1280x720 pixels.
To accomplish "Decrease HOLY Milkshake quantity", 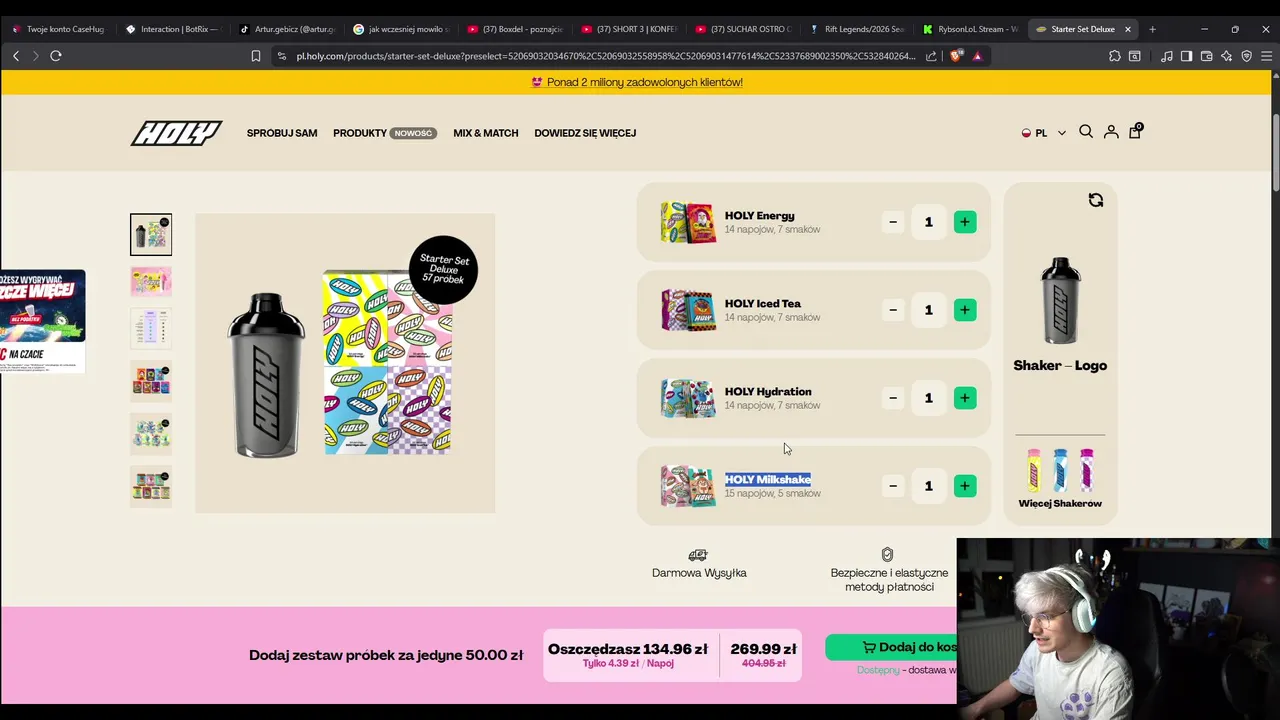I will pos(893,486).
